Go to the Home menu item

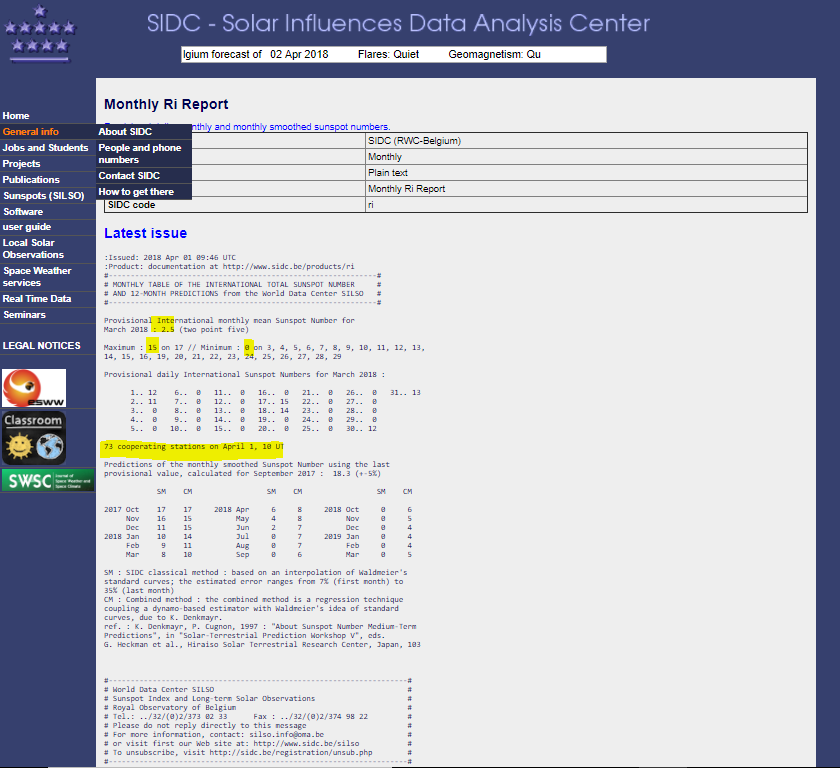click(16, 116)
